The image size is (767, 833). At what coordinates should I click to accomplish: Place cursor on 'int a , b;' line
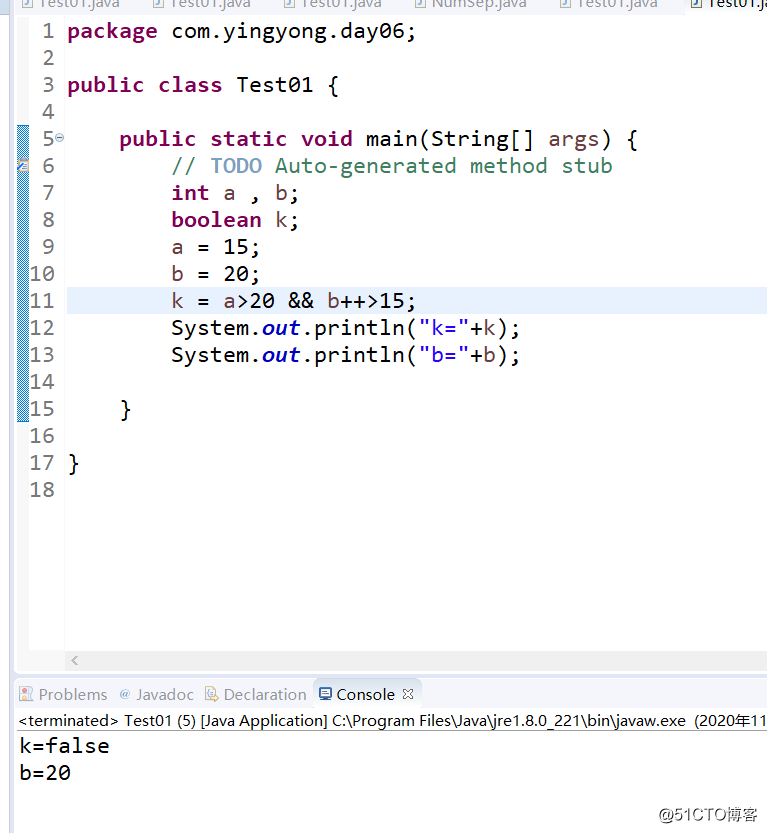click(x=235, y=193)
